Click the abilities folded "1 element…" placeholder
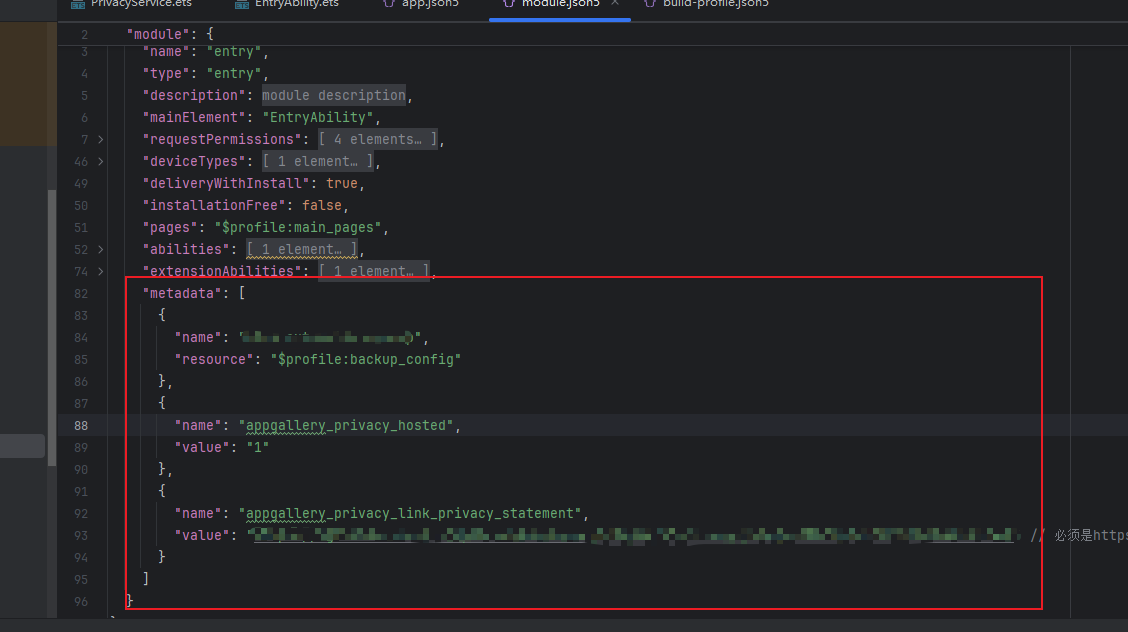Viewport: 1128px width, 632px height. point(302,250)
